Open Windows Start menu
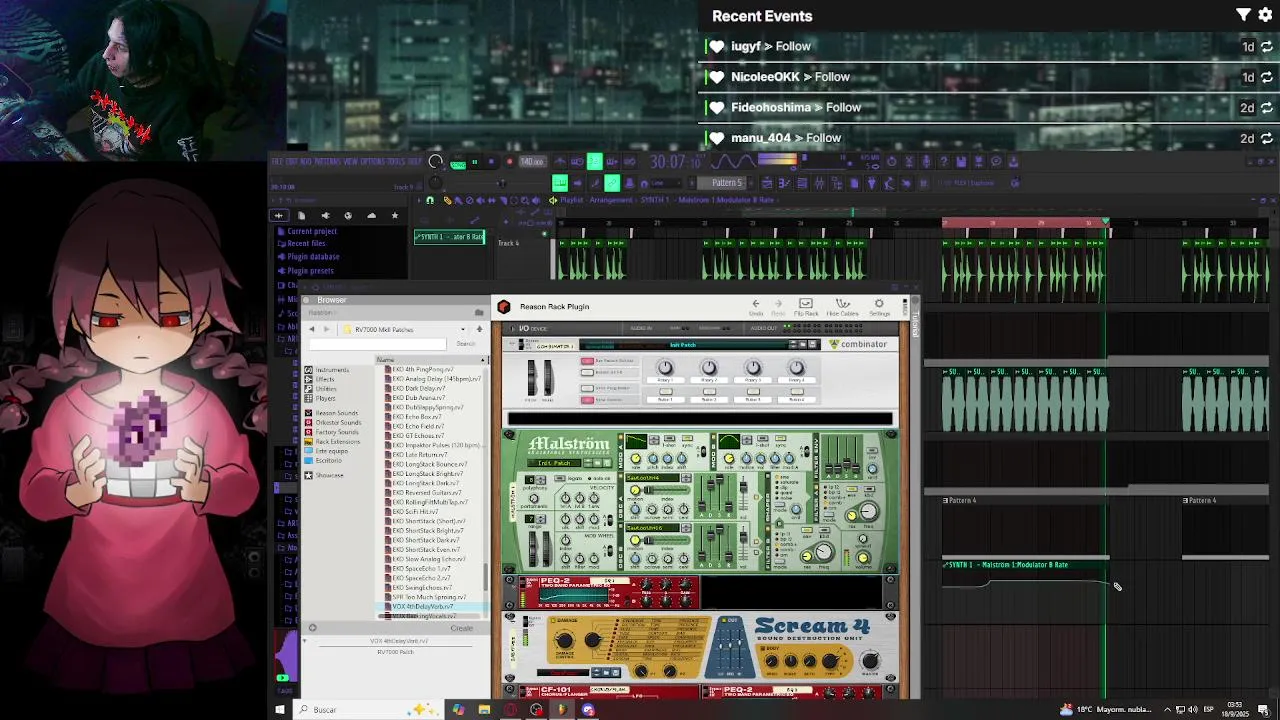 click(280, 710)
